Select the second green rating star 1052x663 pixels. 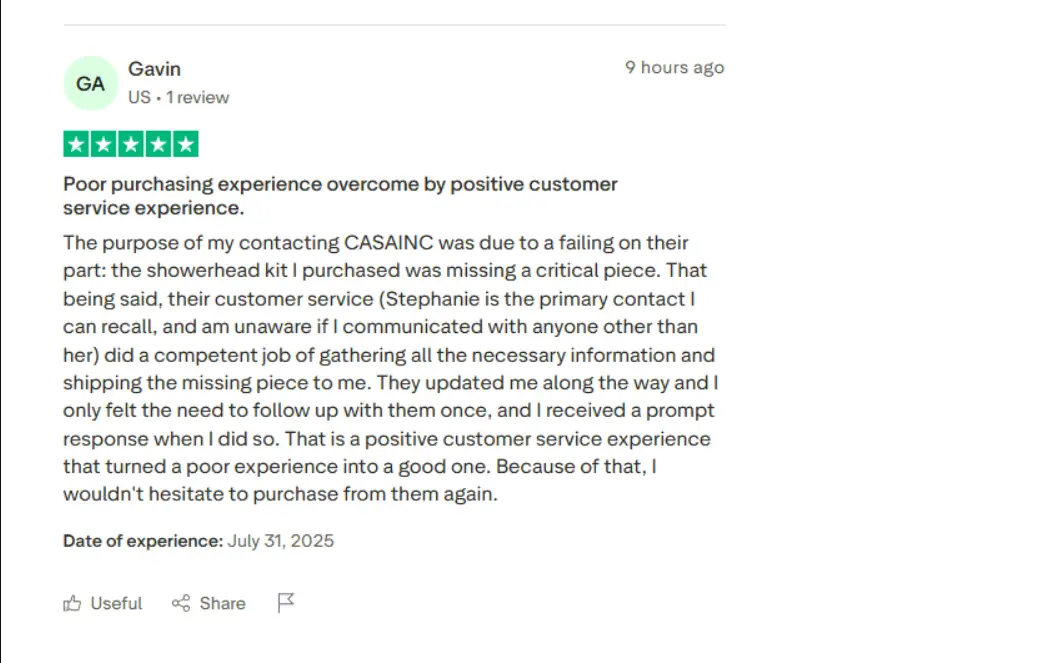tap(104, 144)
